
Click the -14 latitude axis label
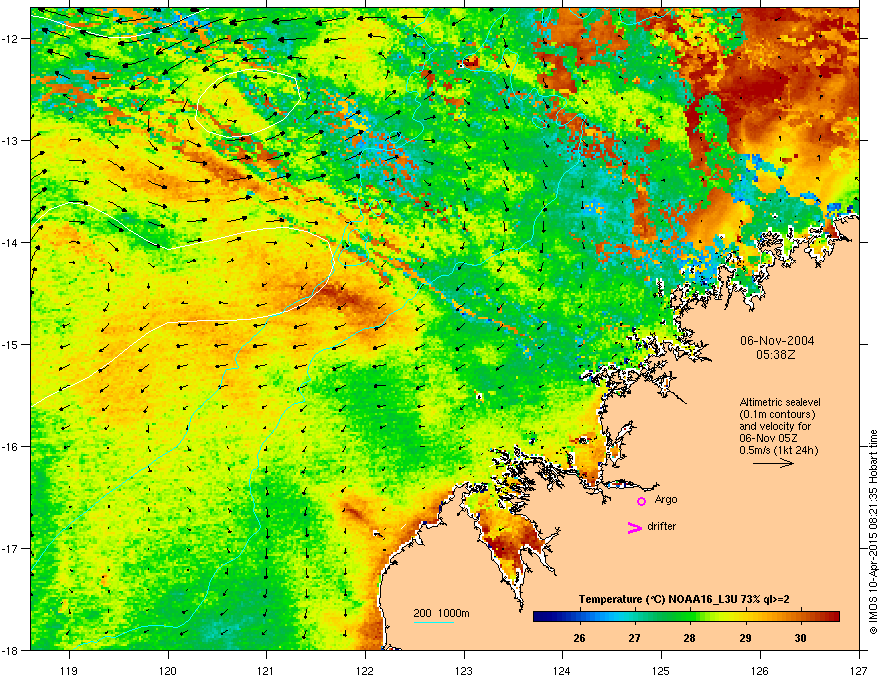[10, 242]
